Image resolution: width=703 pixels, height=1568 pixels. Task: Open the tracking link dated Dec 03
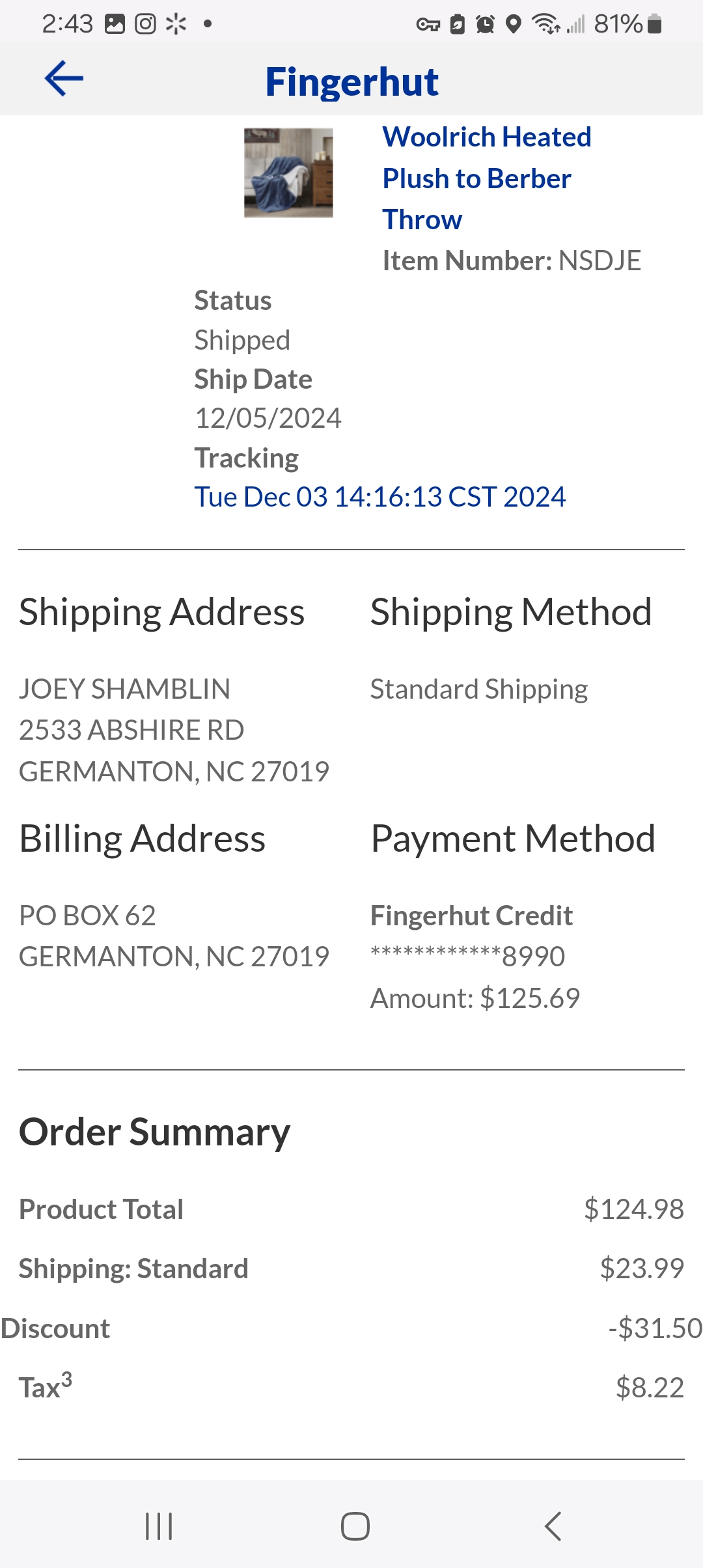tap(380, 497)
